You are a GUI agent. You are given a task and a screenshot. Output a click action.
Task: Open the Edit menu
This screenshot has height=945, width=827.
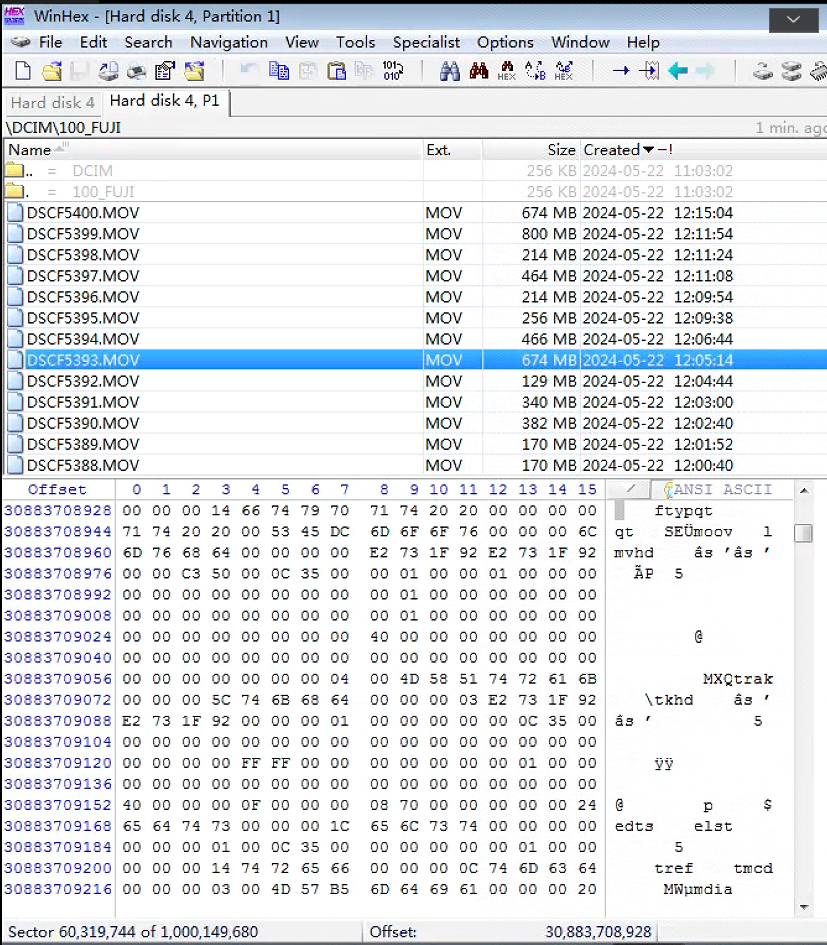click(93, 42)
